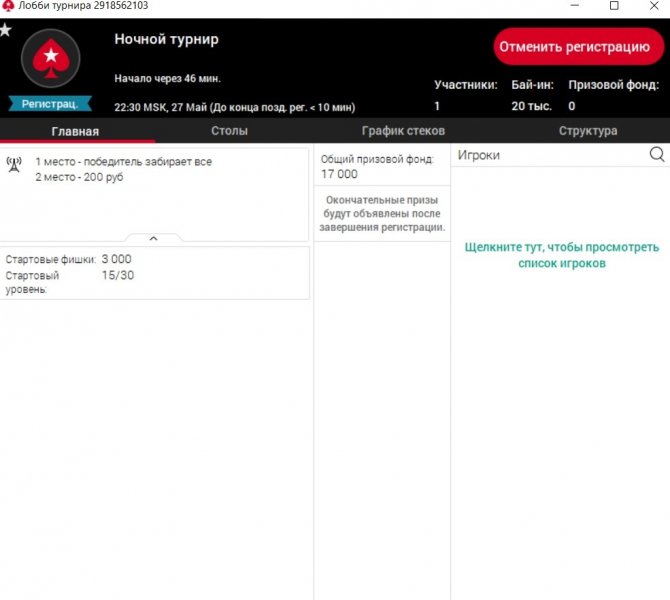
Task: Maximize the tournament lobby window
Action: point(614,7)
